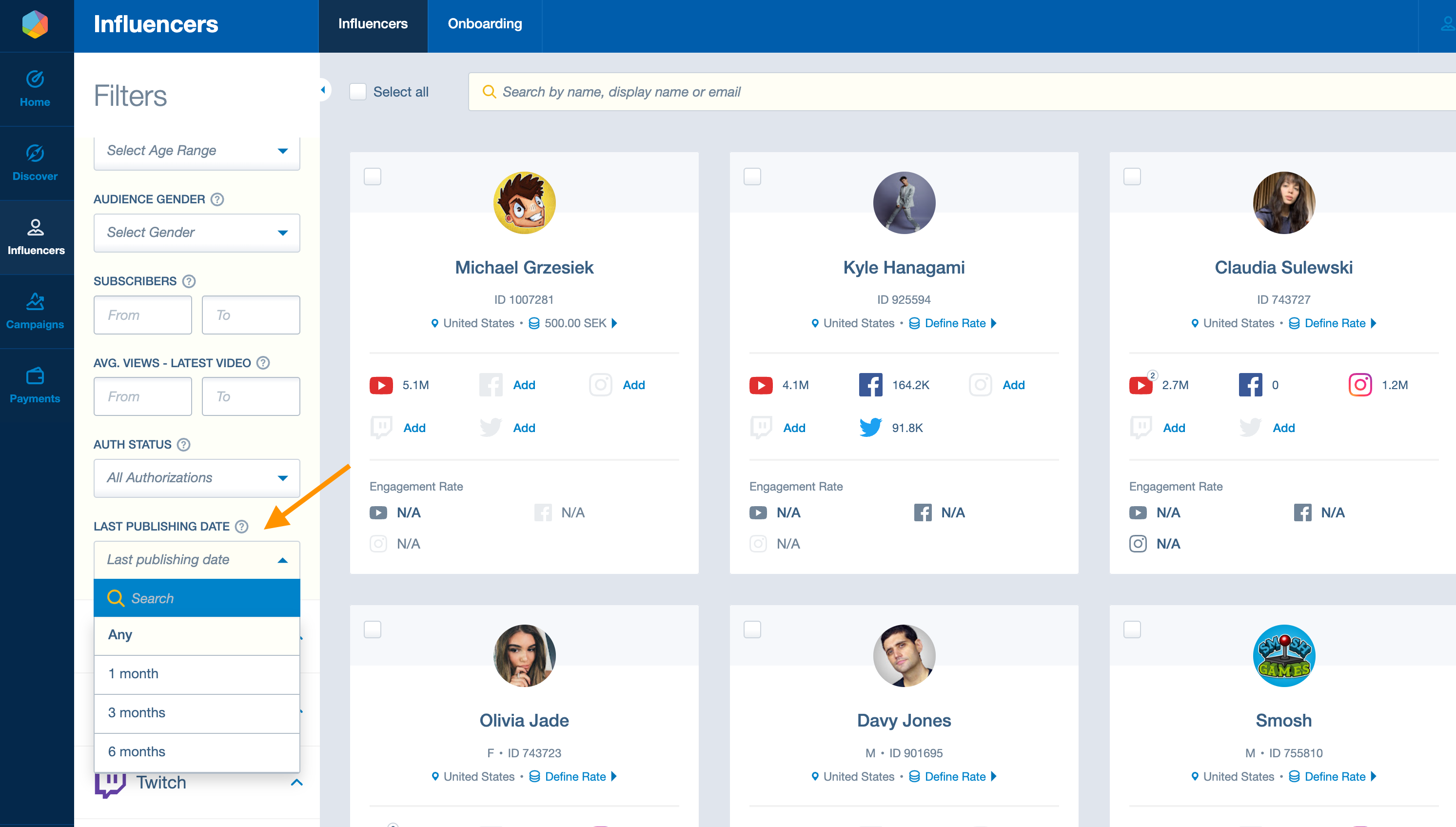The image size is (1456, 827).
Task: Open the Select Gender dropdown
Action: tap(197, 232)
